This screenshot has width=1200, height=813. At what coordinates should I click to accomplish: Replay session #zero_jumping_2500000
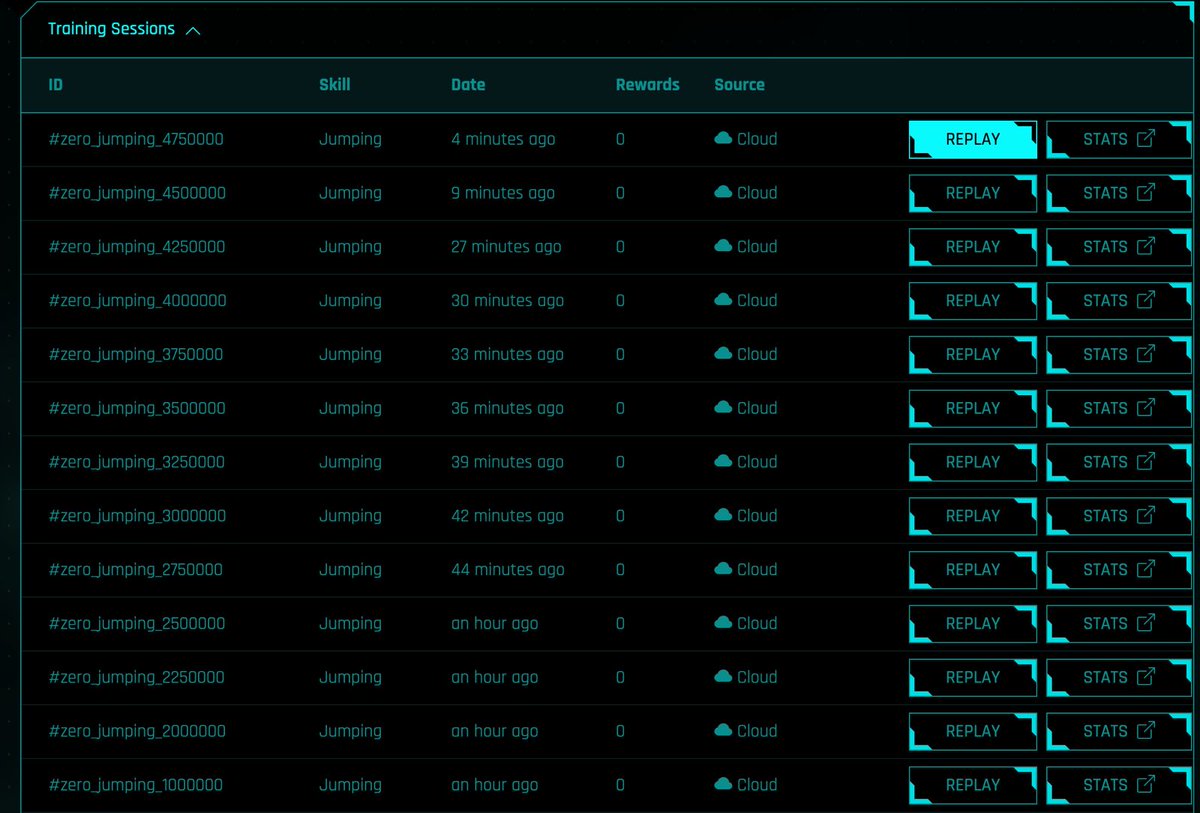[x=972, y=624]
